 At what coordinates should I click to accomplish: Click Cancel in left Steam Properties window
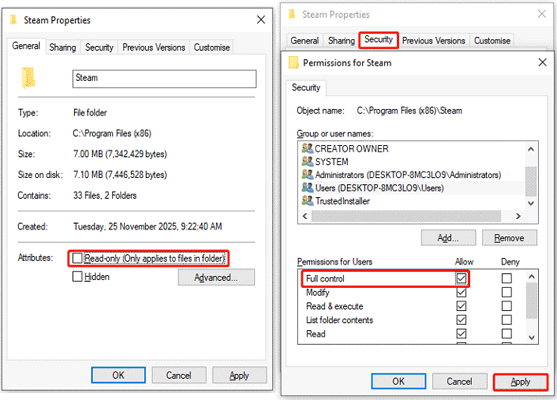(179, 375)
